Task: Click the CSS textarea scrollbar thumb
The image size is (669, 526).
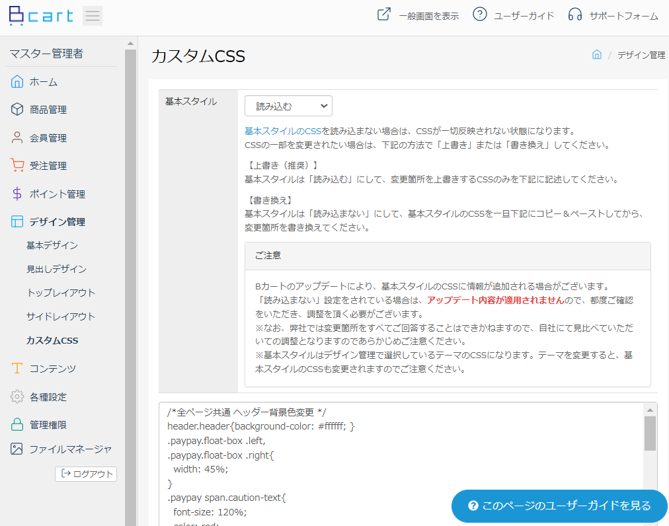Action: pyautogui.click(x=650, y=433)
